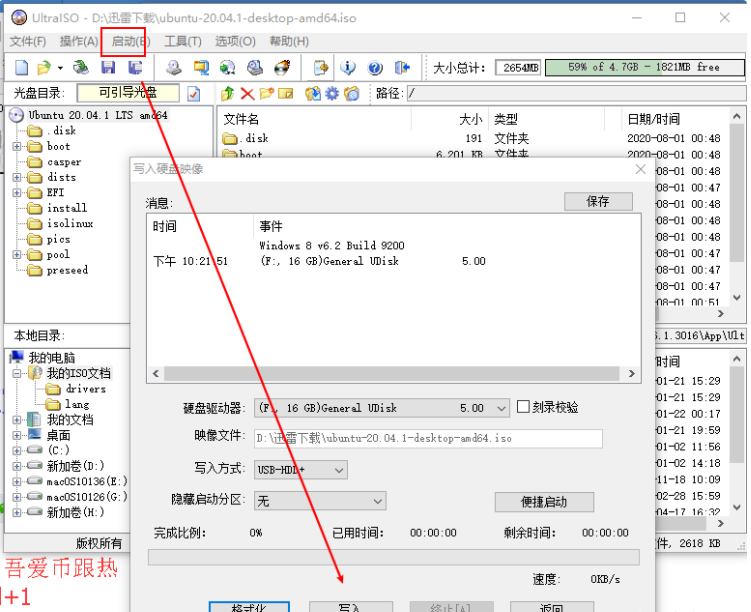This screenshot has height=612, width=751.
Task: Select the preseed folder in tree
Action: [x=67, y=270]
